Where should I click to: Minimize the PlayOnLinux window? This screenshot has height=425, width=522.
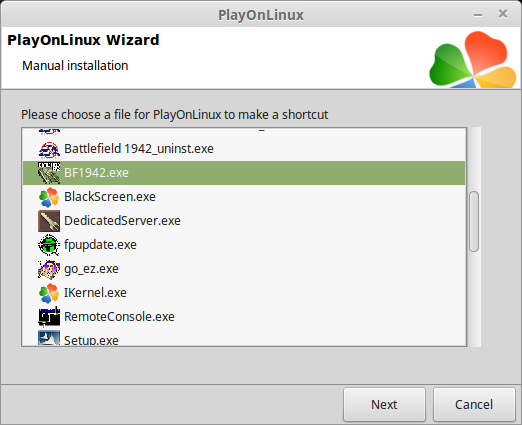(x=478, y=15)
